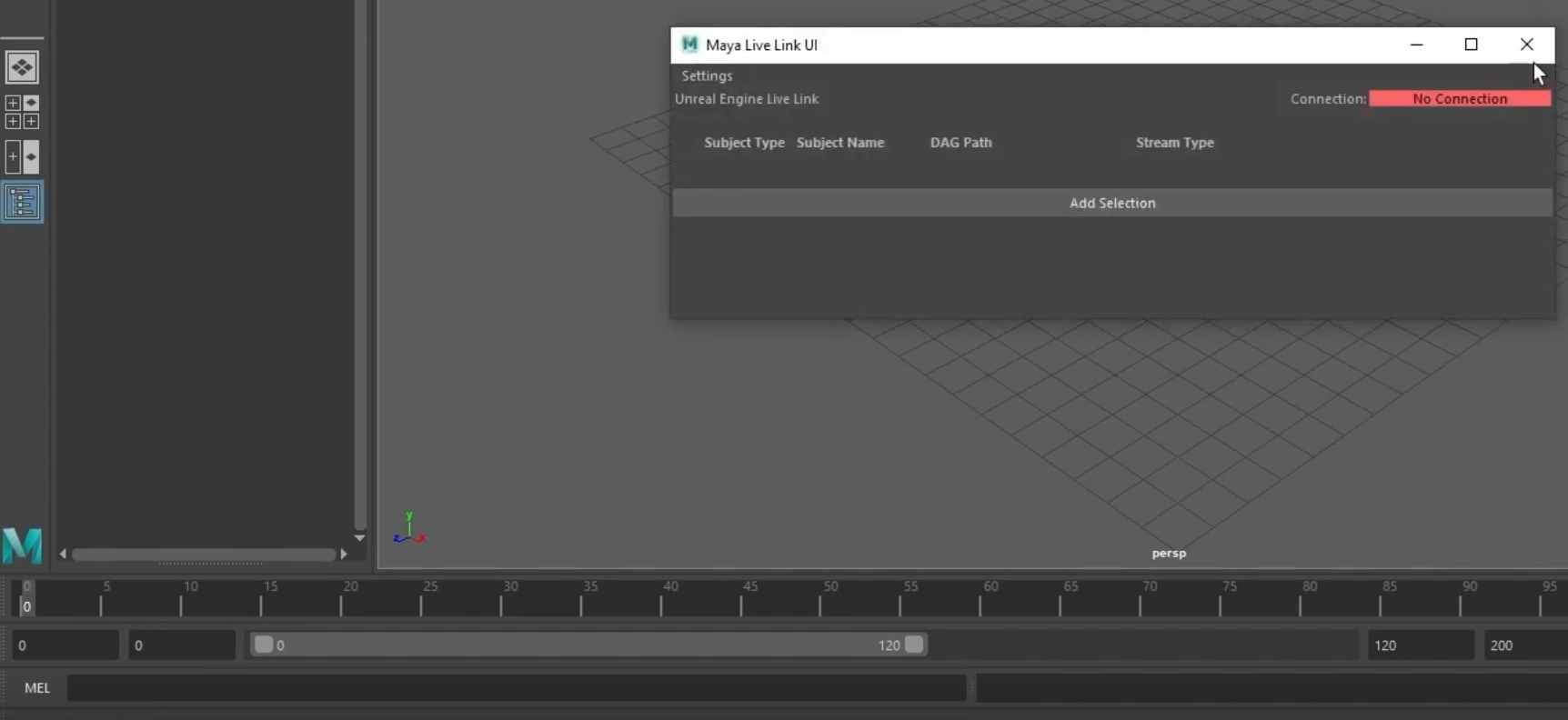Select the Subject Name column header

(x=840, y=143)
